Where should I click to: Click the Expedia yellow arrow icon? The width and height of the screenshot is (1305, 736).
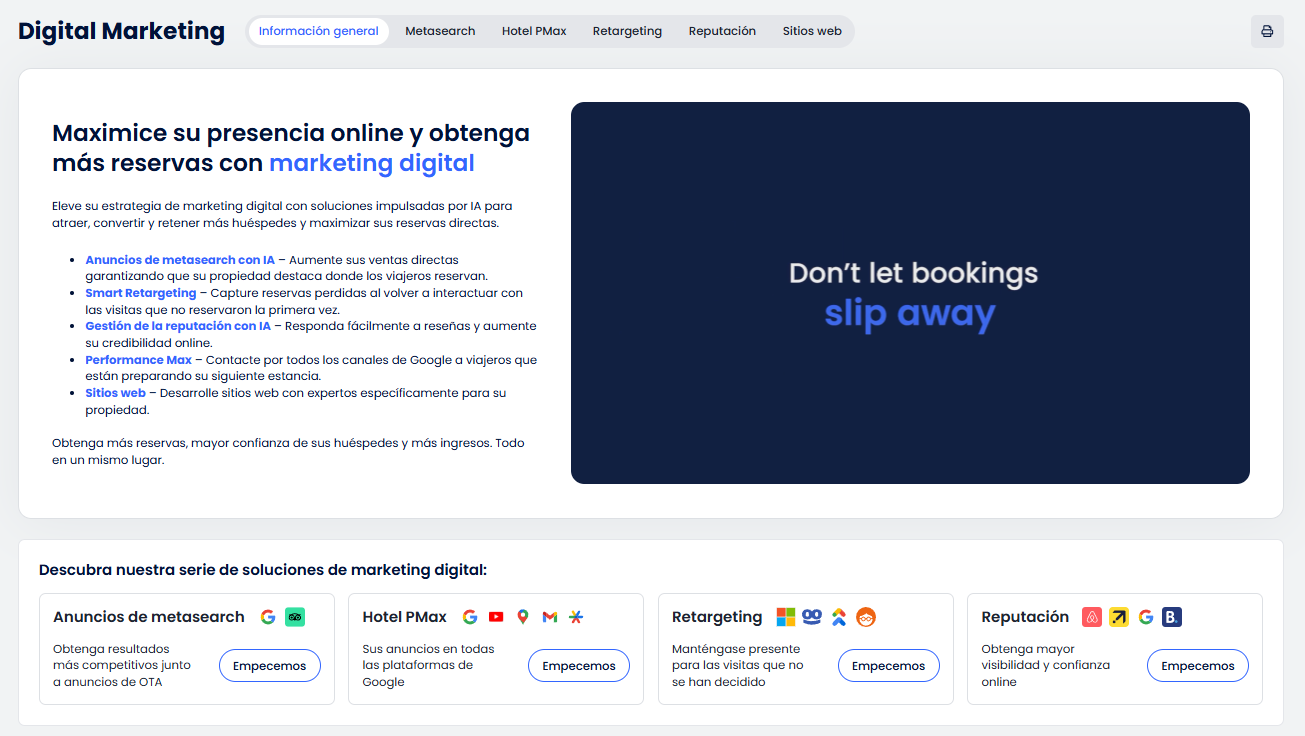pyautogui.click(x=1119, y=617)
